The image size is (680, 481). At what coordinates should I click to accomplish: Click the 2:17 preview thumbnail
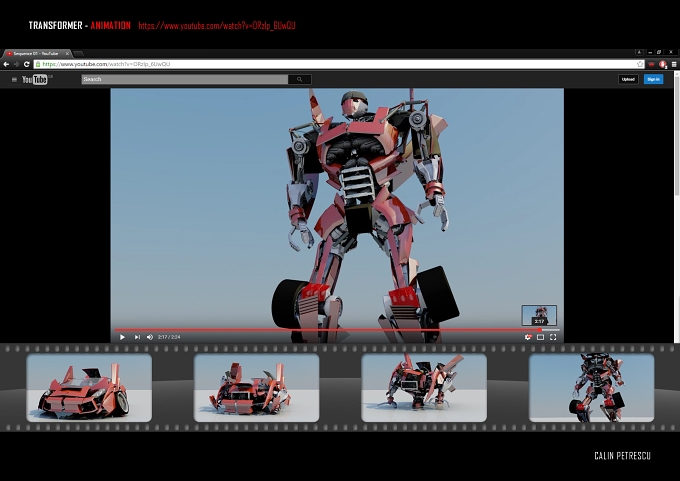539,315
